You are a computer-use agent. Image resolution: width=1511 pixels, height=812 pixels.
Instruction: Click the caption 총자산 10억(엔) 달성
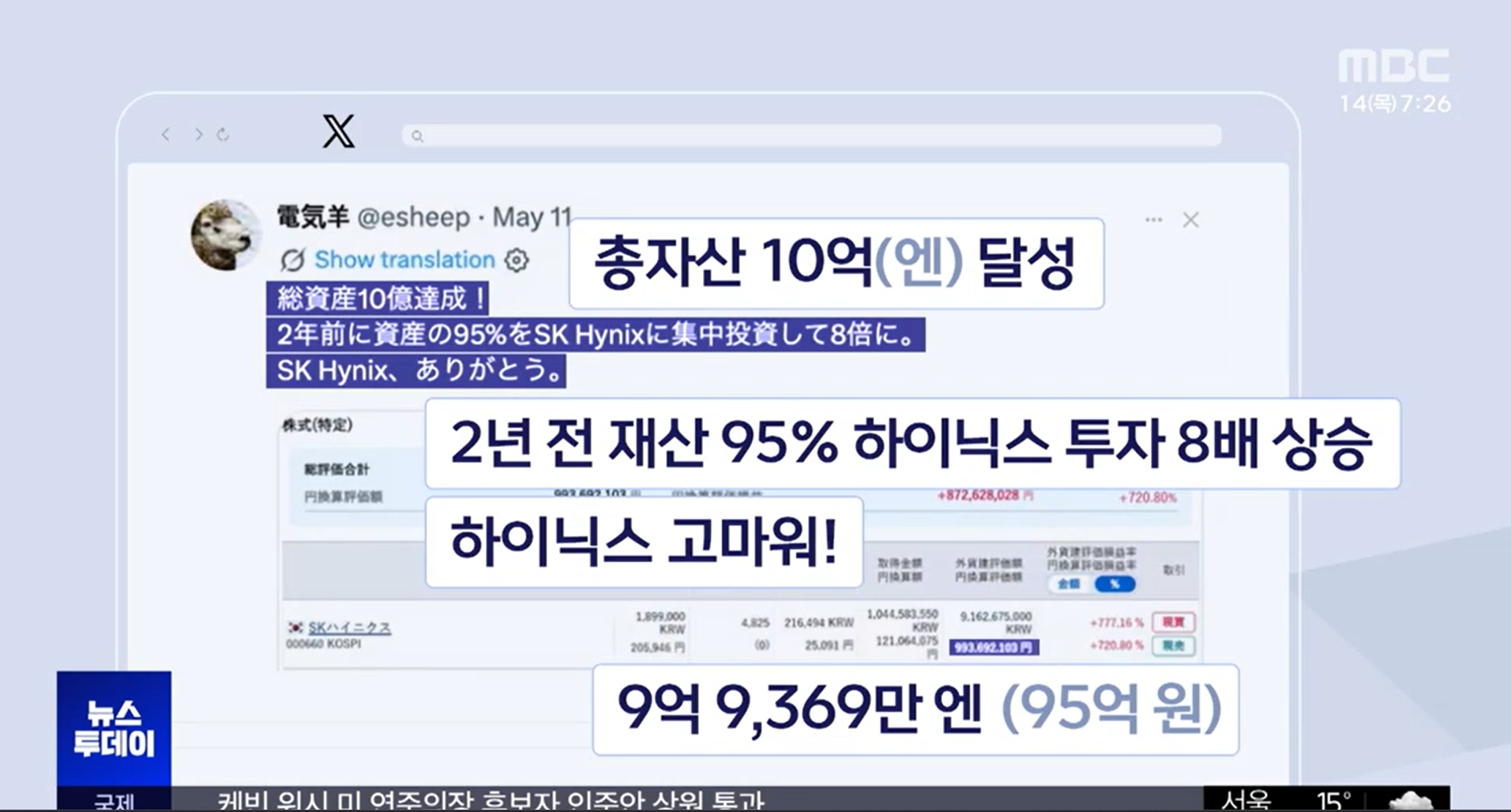coord(836,263)
